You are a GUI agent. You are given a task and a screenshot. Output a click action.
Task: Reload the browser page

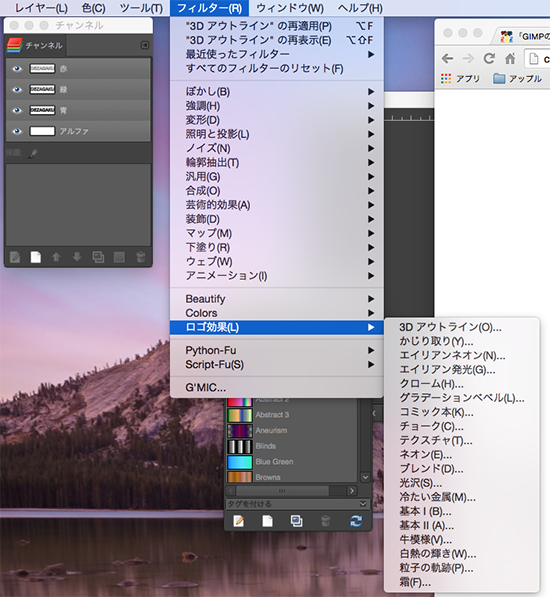[489, 59]
